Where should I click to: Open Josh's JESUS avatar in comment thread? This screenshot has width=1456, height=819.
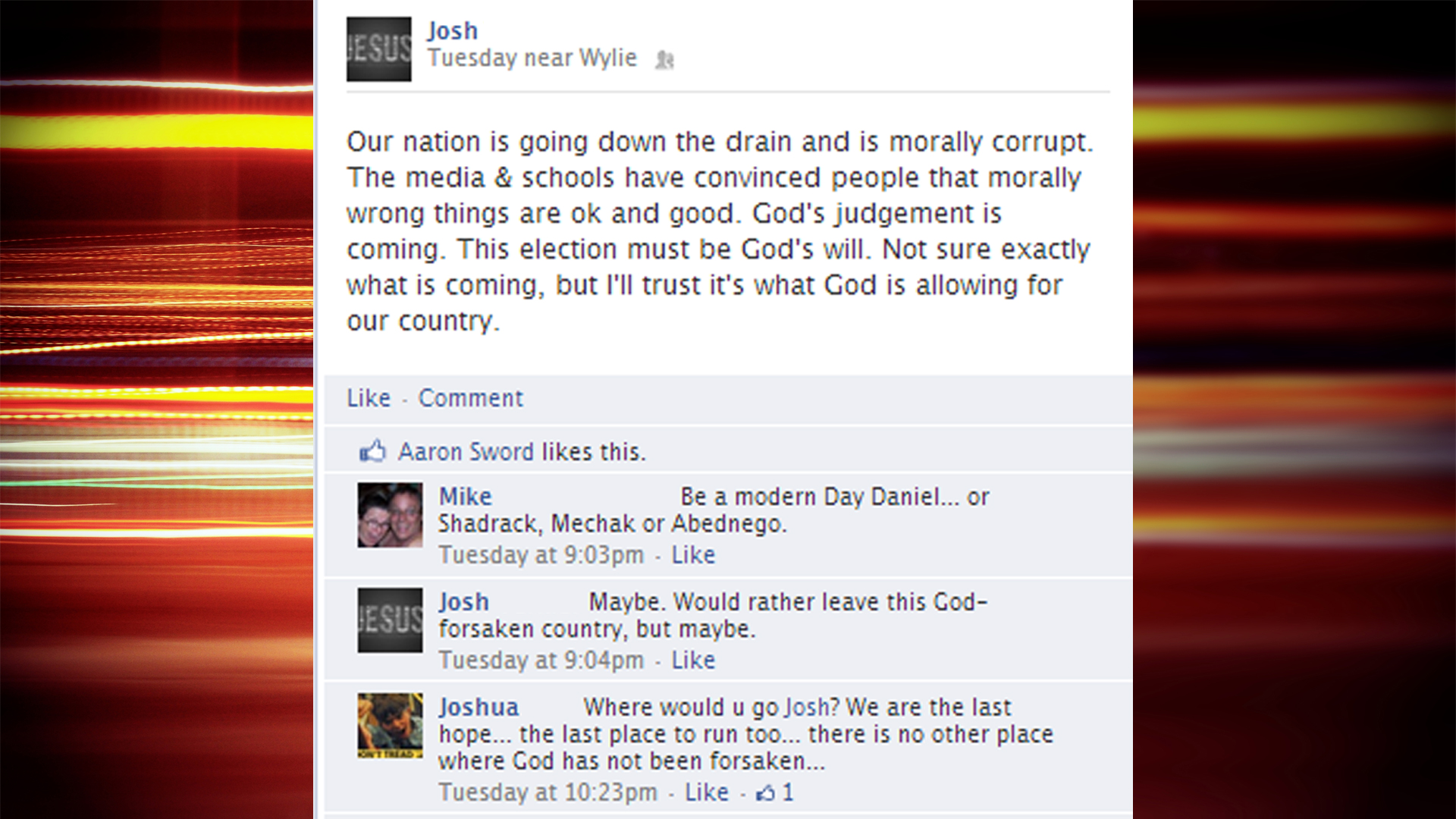click(390, 620)
